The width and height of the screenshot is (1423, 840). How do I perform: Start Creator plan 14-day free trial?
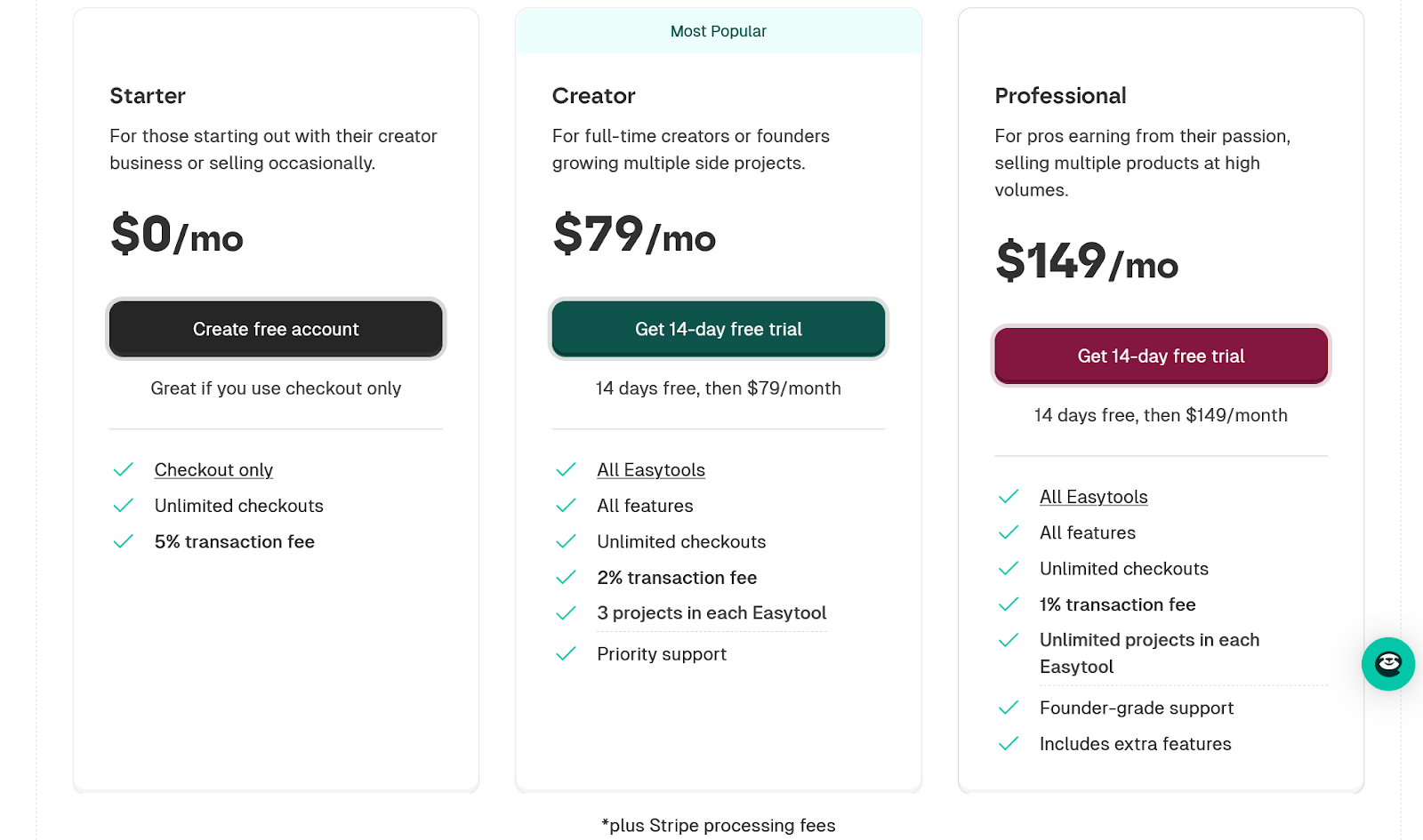pos(719,329)
